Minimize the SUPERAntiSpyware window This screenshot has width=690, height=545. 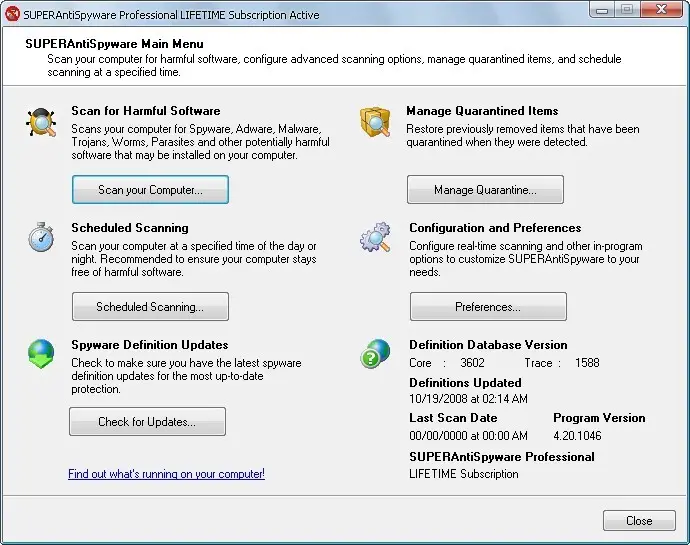[602, 10]
